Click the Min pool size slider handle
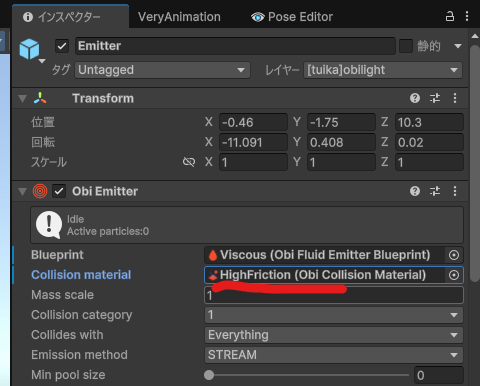This screenshot has width=480, height=386. coord(209,375)
